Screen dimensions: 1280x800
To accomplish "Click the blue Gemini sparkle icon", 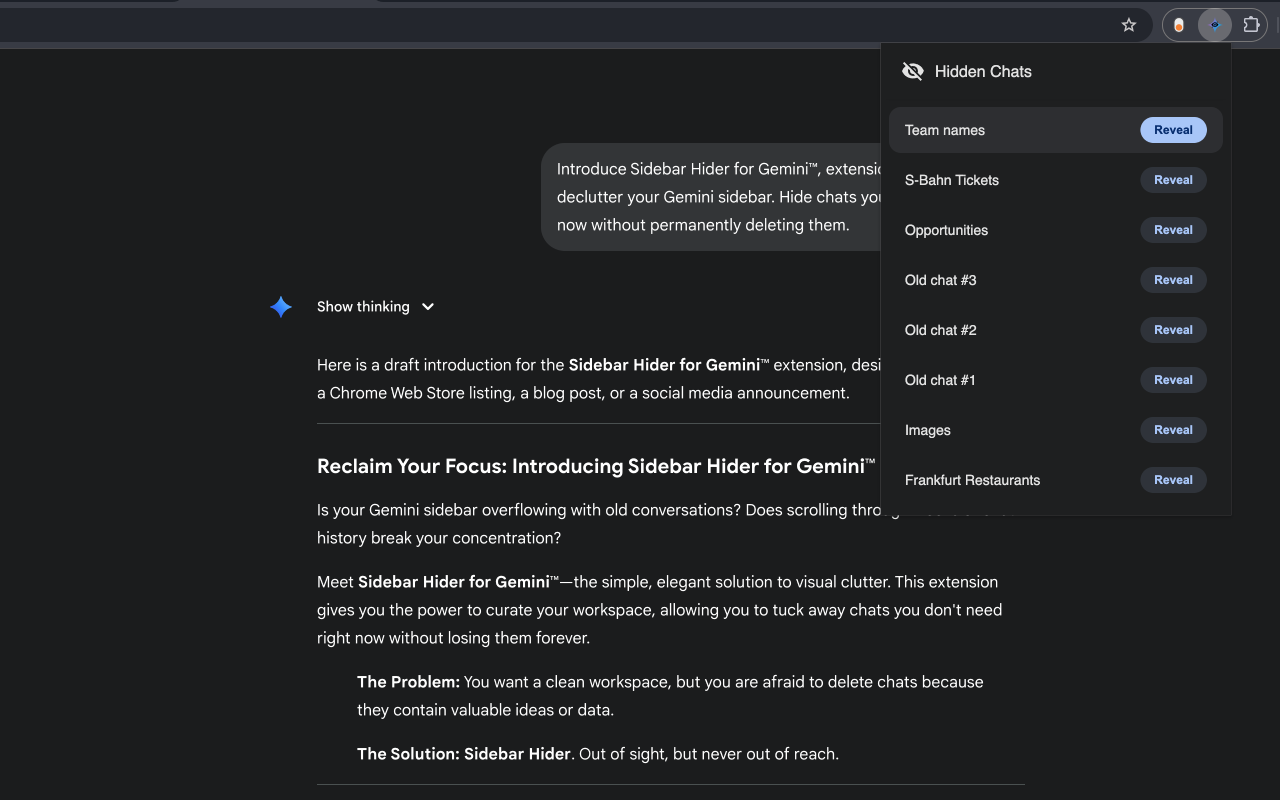I will pyautogui.click(x=281, y=307).
